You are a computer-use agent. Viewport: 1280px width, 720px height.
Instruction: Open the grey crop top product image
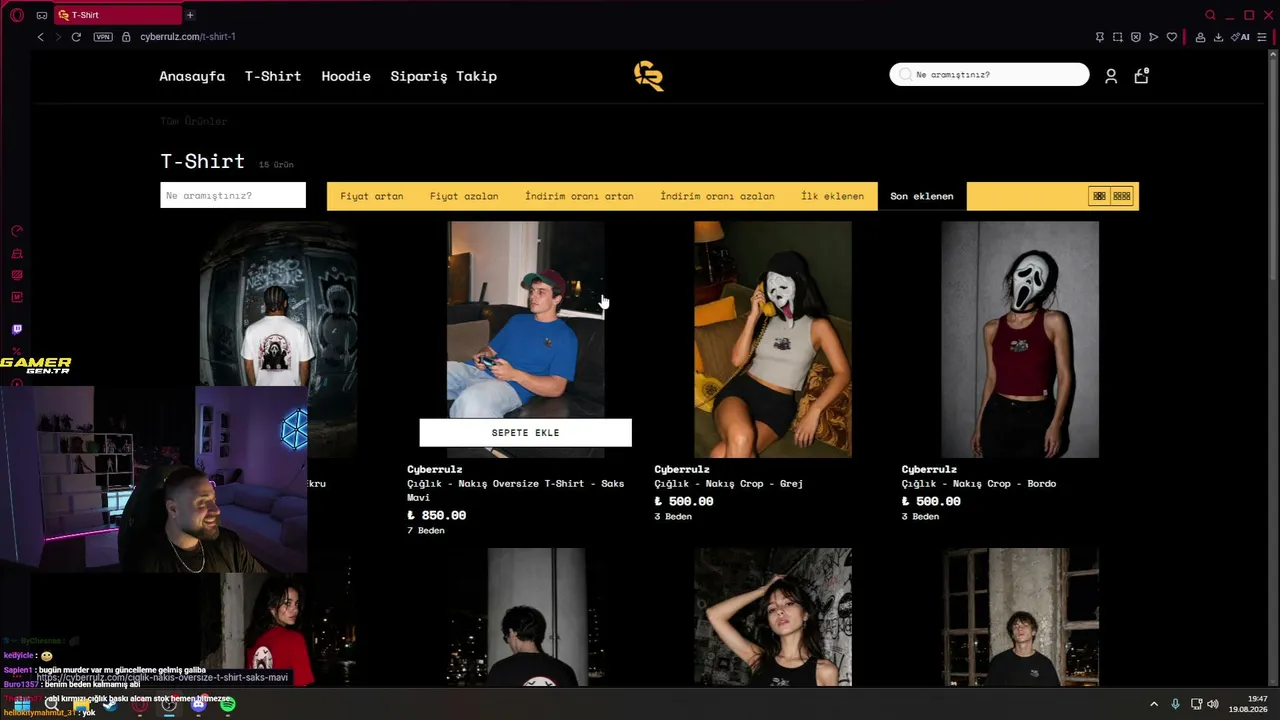[773, 339]
